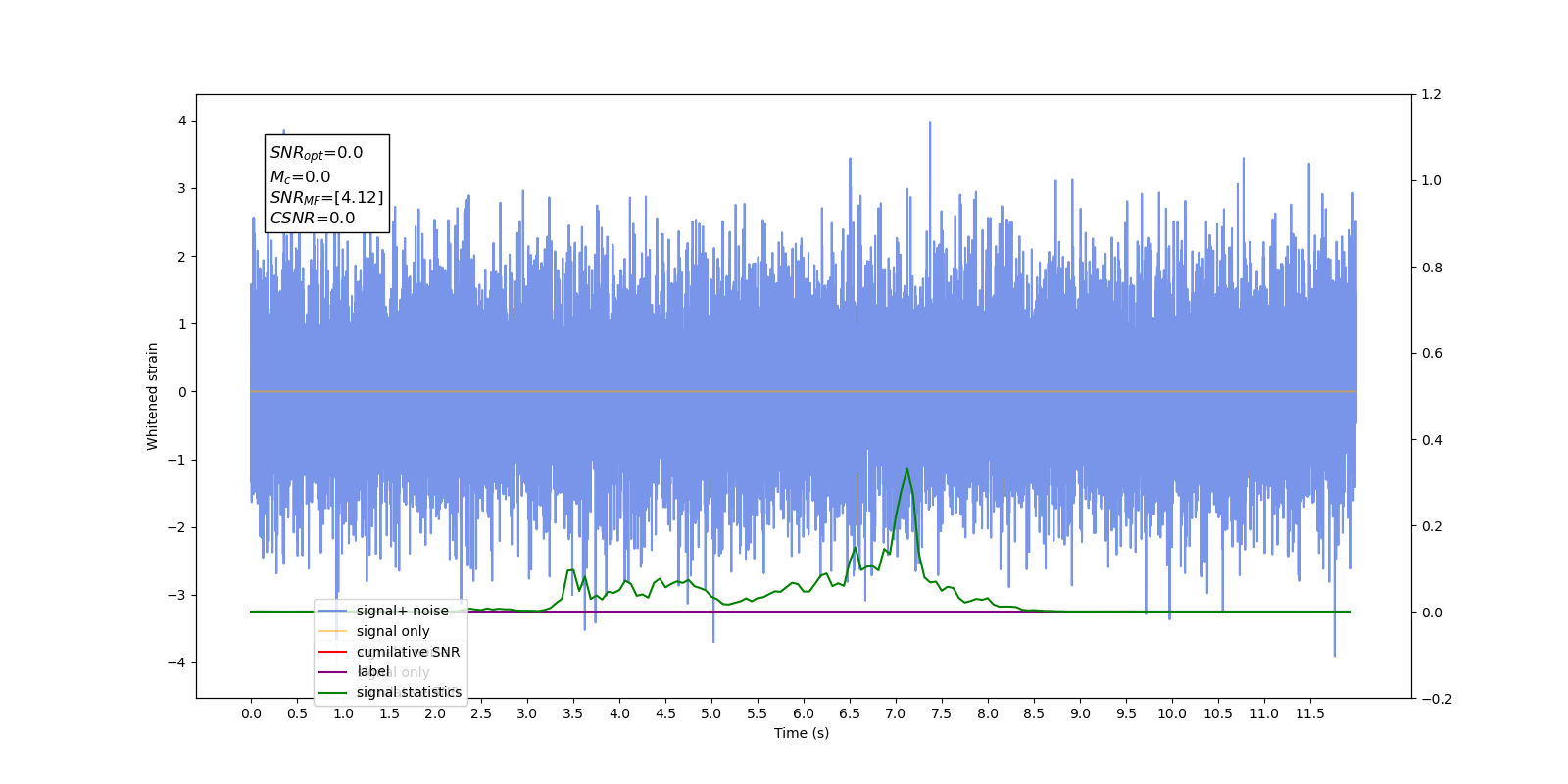The height and width of the screenshot is (784, 1568).
Task: Click the 1.2 tick on right axis
Action: (x=1432, y=95)
